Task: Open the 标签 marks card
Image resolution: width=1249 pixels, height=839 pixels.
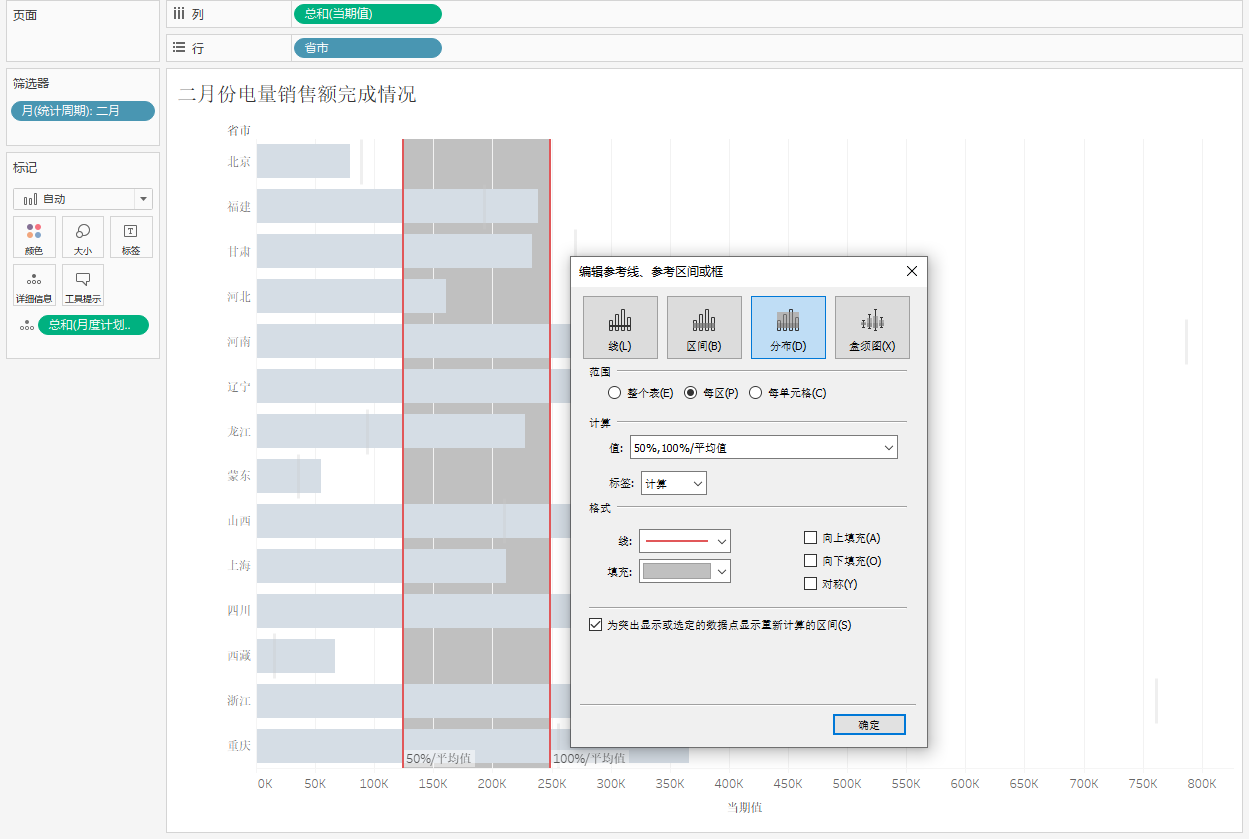Action: [x=131, y=238]
